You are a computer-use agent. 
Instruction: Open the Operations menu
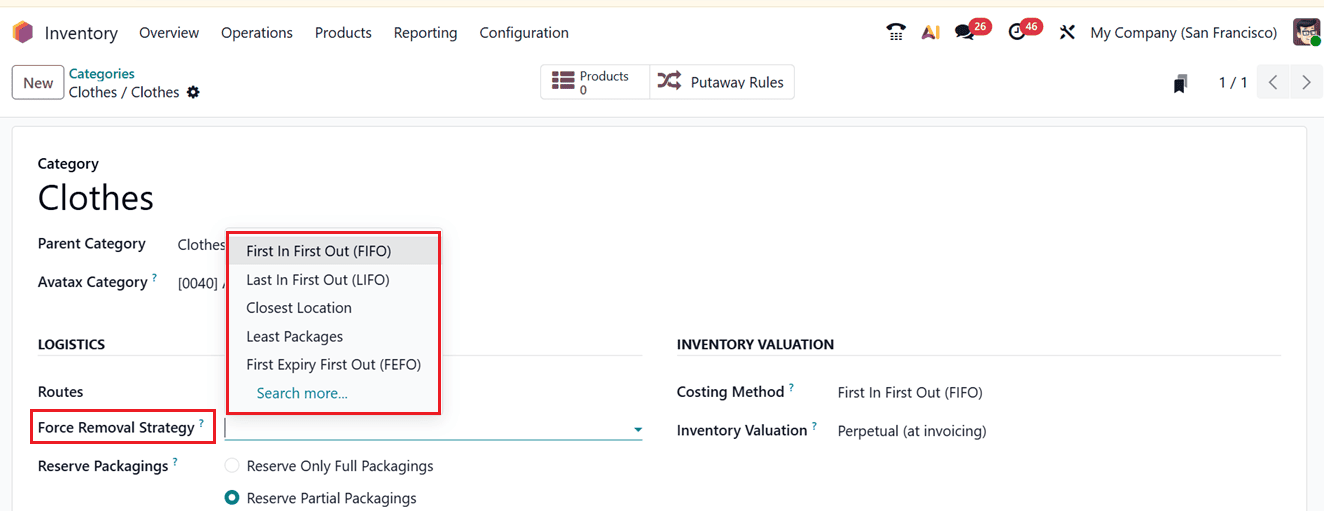[257, 33]
